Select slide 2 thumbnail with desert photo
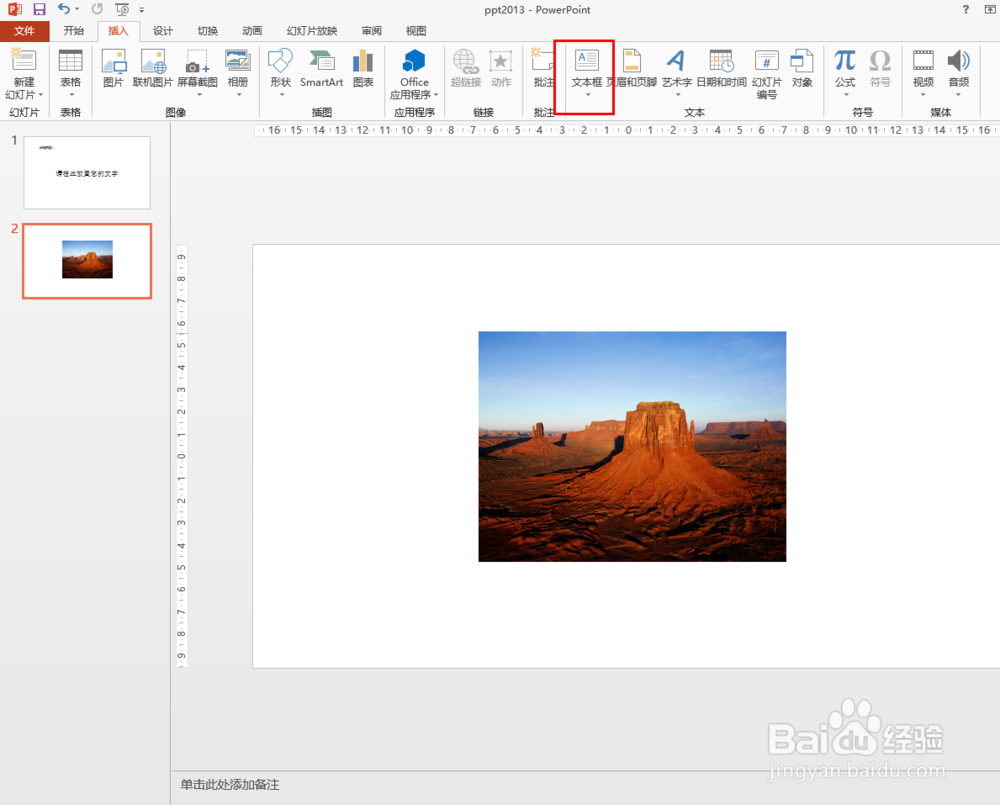The width and height of the screenshot is (1000, 805). (x=87, y=261)
